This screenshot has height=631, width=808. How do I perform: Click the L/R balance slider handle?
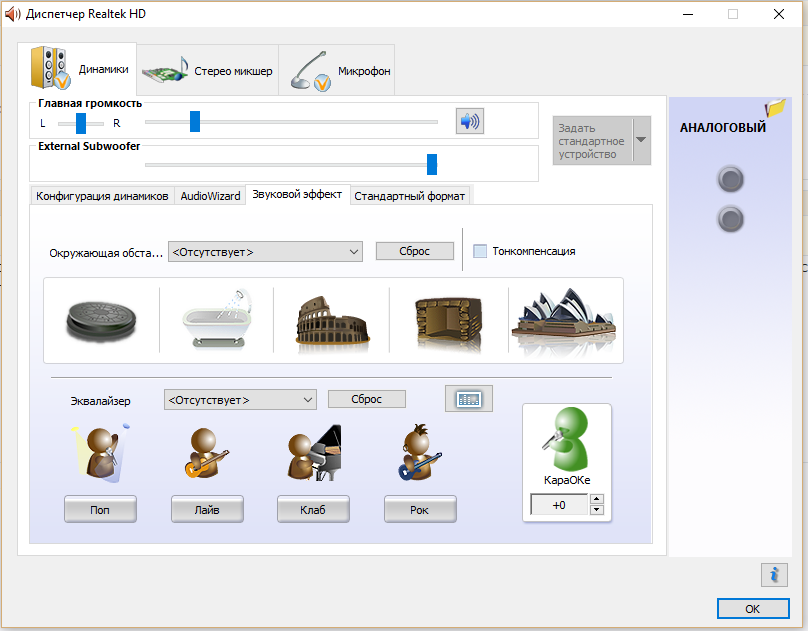pyautogui.click(x=81, y=123)
